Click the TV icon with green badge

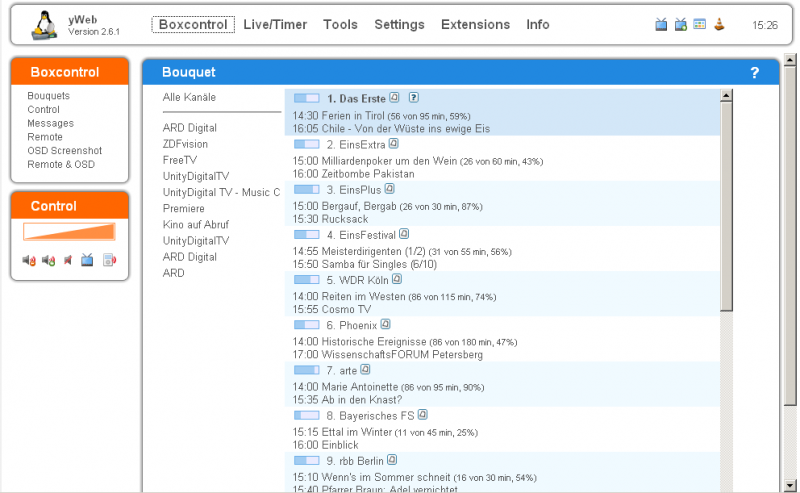[x=681, y=24]
